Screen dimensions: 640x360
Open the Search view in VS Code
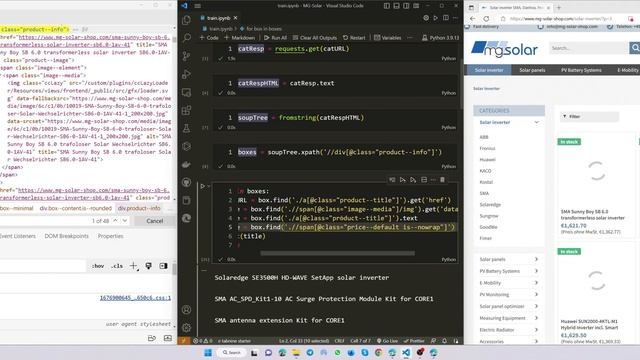click(x=187, y=38)
